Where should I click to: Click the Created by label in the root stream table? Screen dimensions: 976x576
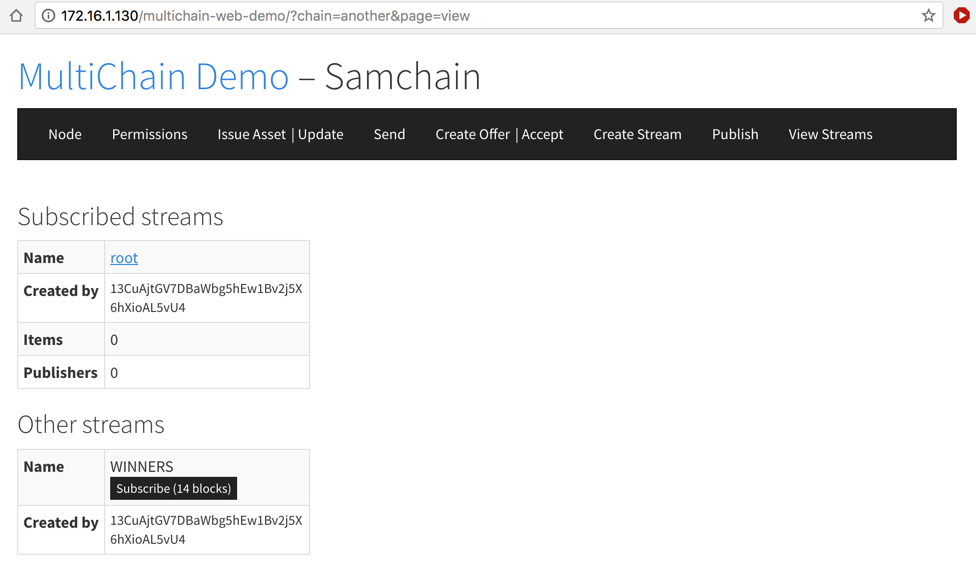[61, 291]
